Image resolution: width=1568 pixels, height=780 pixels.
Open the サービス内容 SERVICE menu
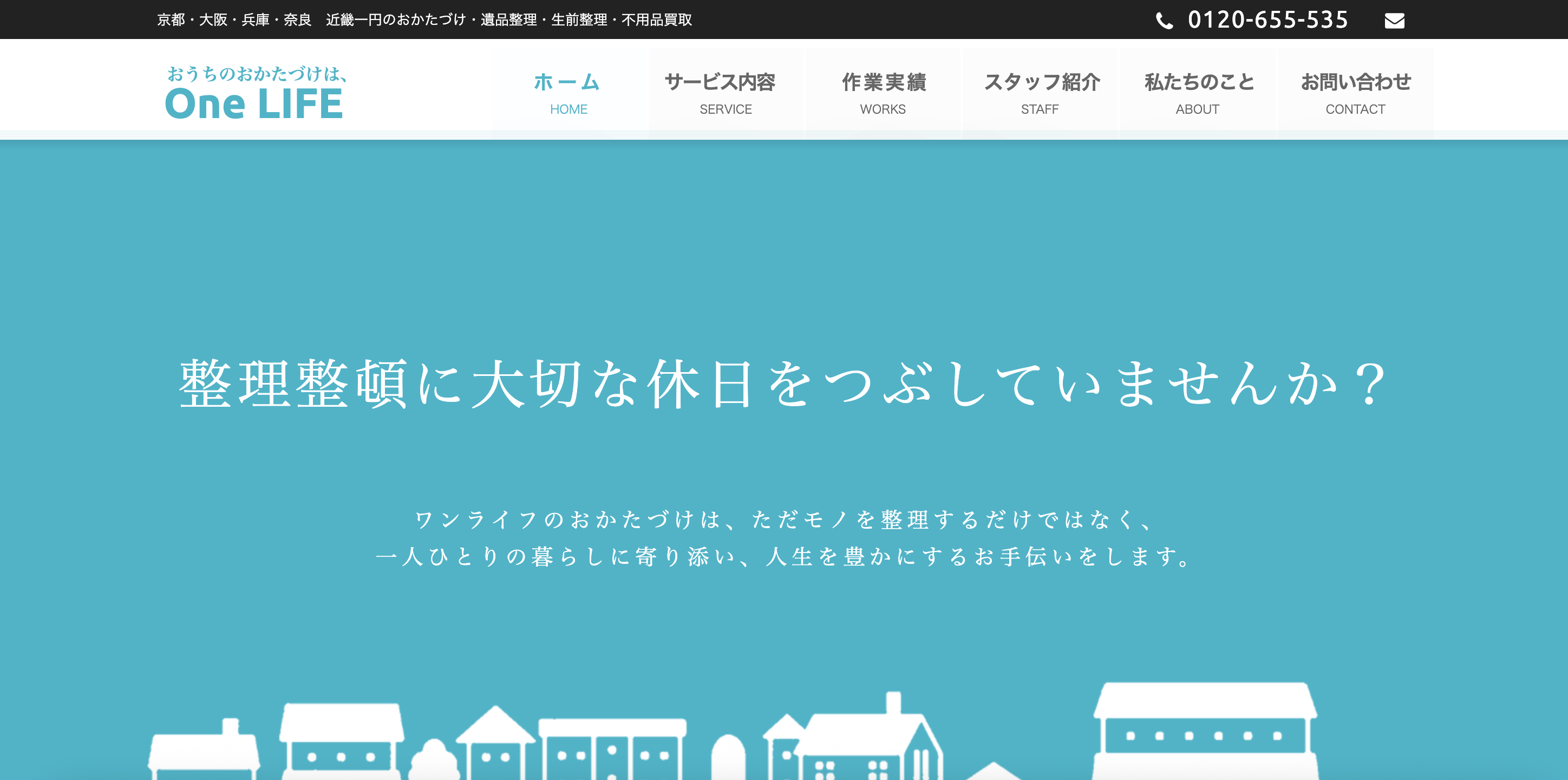pos(726,93)
